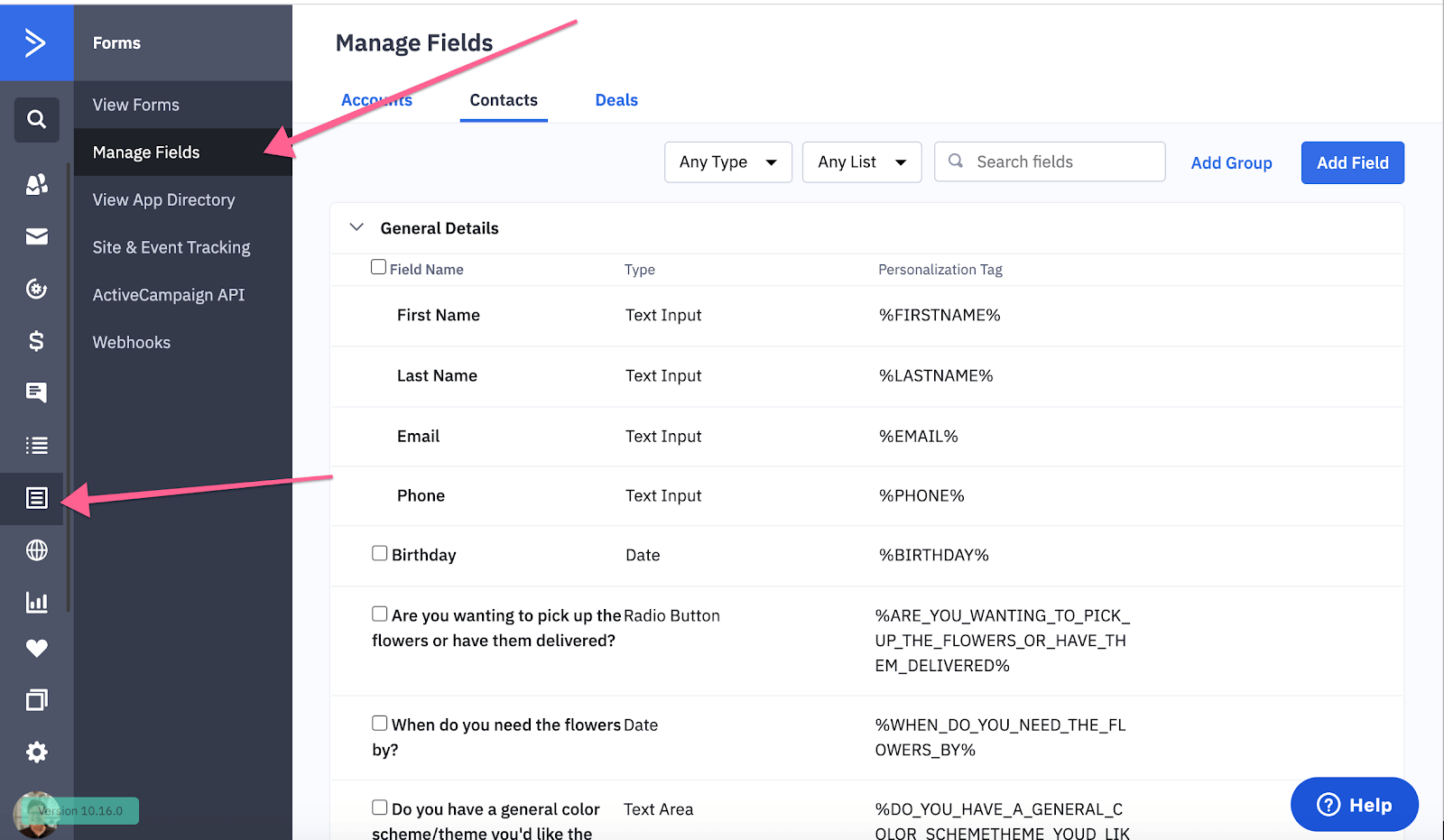Switch to the Deals tab
This screenshot has height=840, width=1444.
click(x=616, y=100)
